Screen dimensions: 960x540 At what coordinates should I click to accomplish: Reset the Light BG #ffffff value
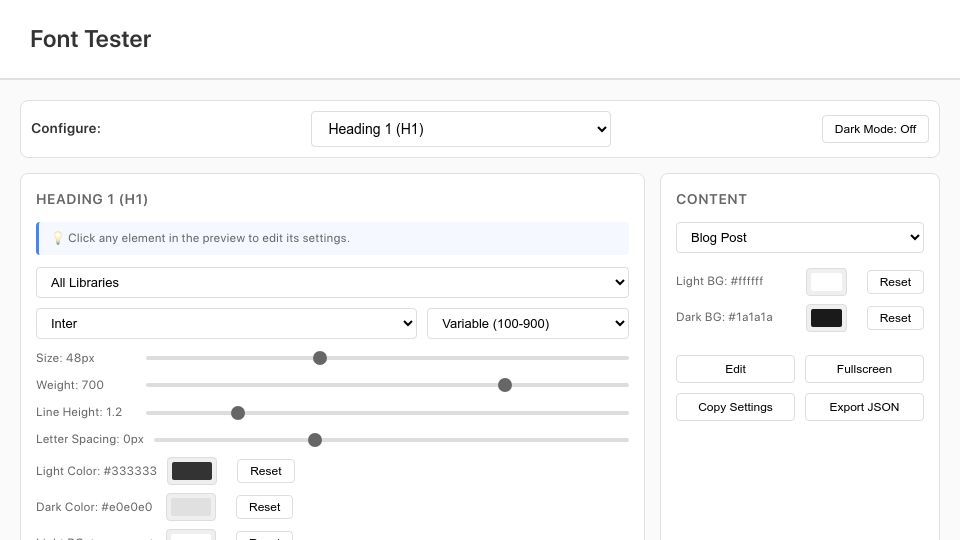(895, 282)
